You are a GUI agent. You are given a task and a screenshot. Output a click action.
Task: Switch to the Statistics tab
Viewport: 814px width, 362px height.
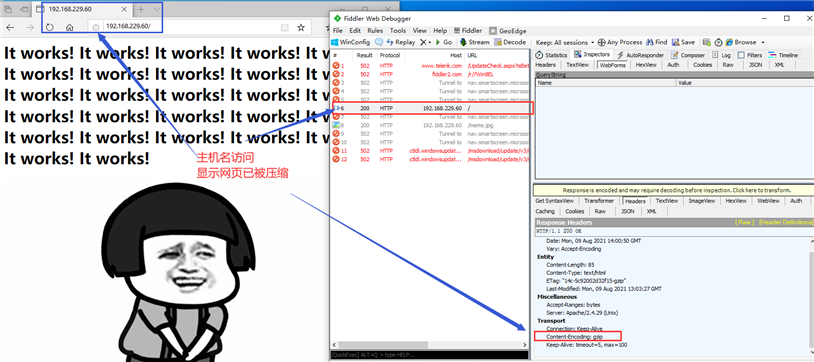551,55
